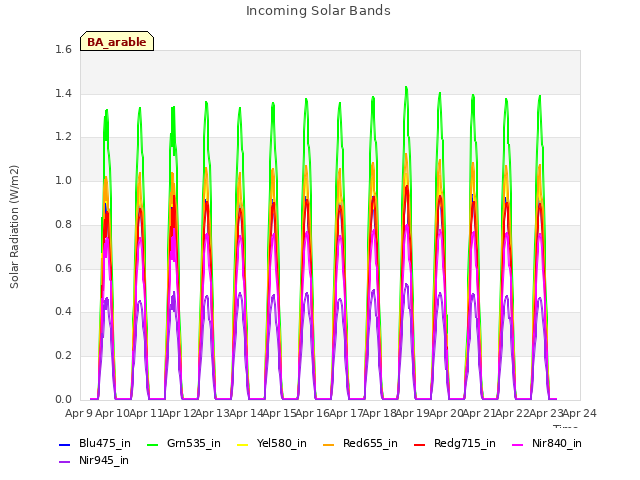Click the blue Blu475_in legend color marker
The height and width of the screenshot is (480, 640).
coord(64,444)
